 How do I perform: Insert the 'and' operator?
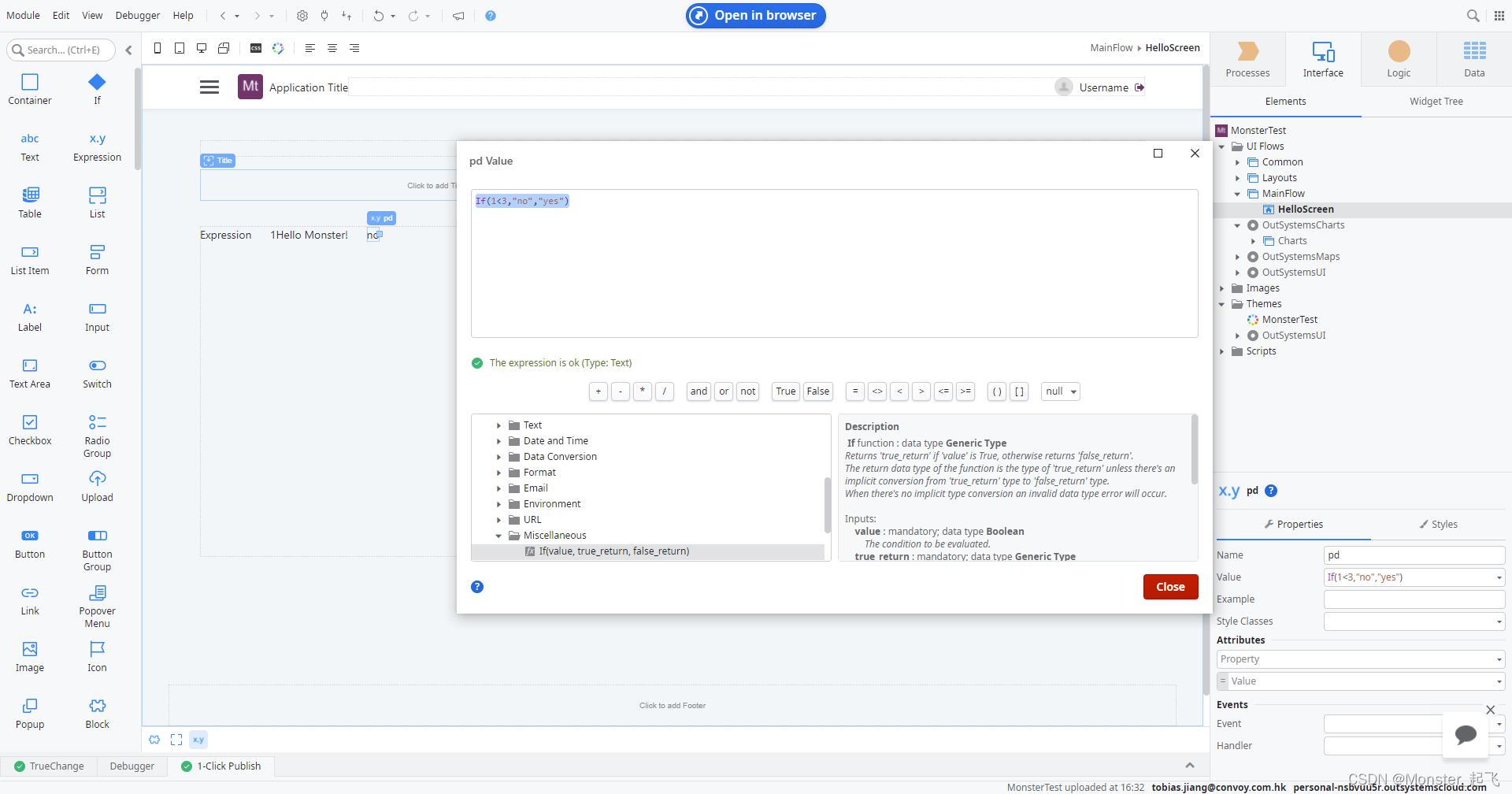(699, 391)
